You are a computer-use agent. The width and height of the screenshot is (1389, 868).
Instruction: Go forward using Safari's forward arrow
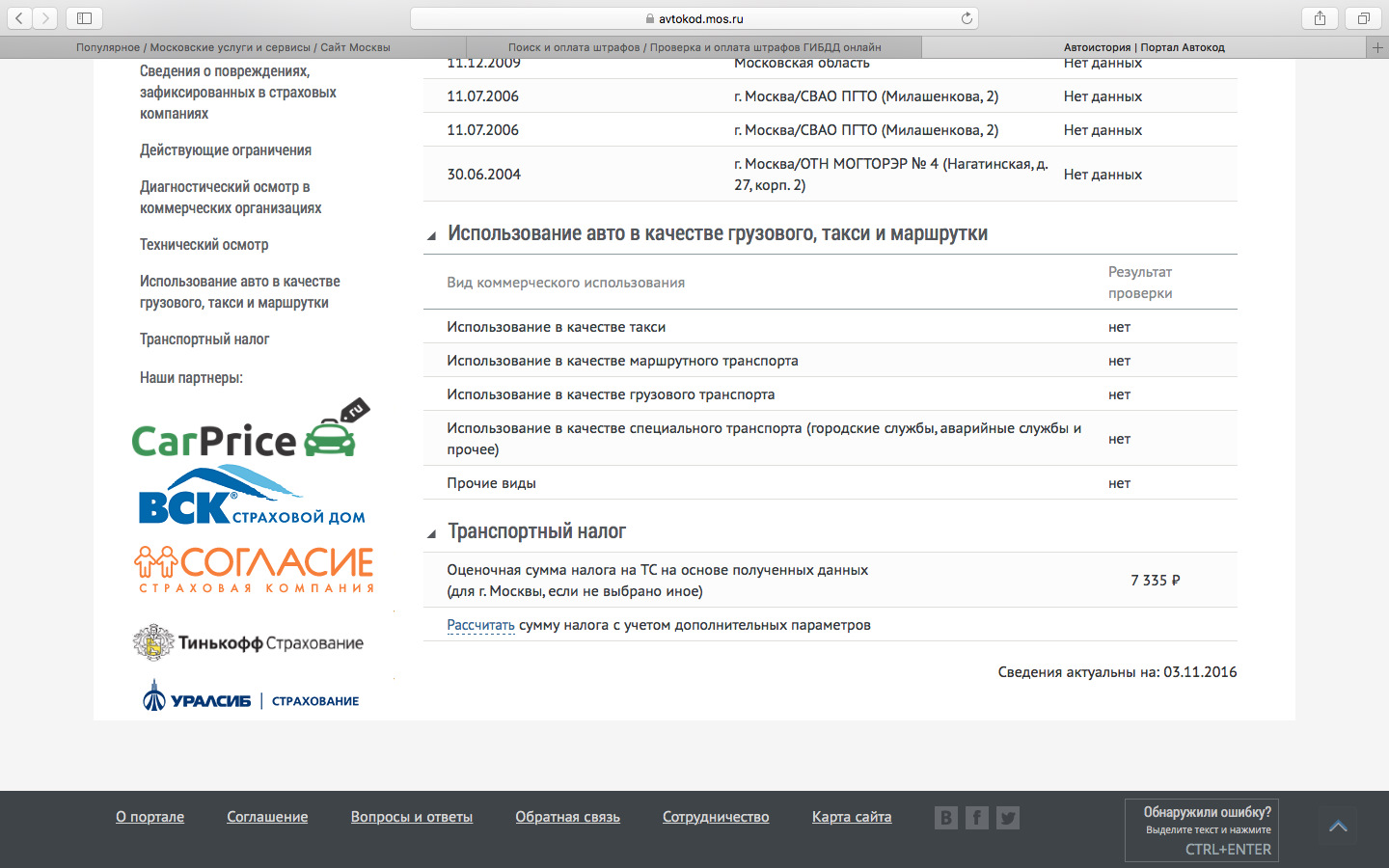(x=45, y=18)
